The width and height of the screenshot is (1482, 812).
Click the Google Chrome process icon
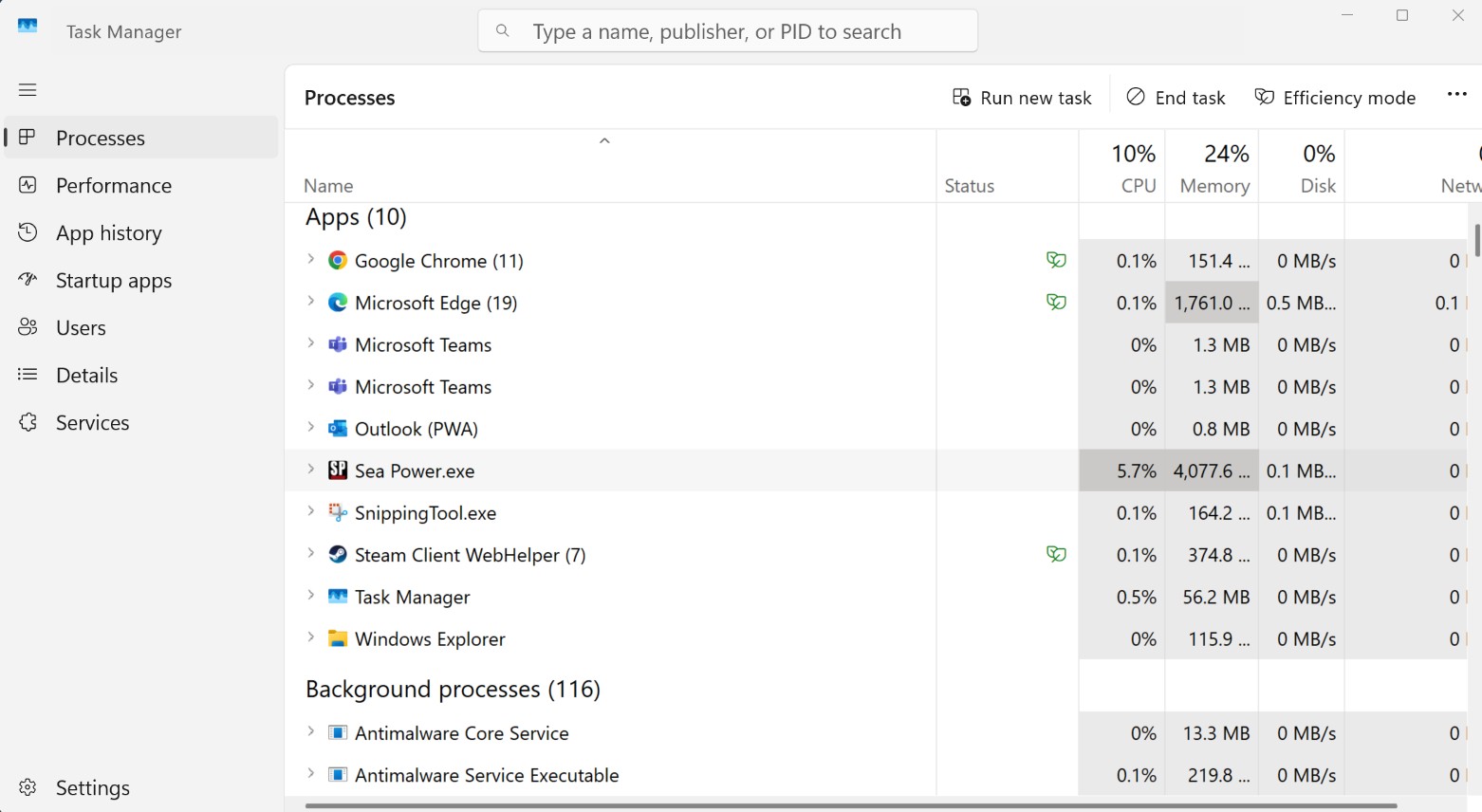tap(337, 261)
